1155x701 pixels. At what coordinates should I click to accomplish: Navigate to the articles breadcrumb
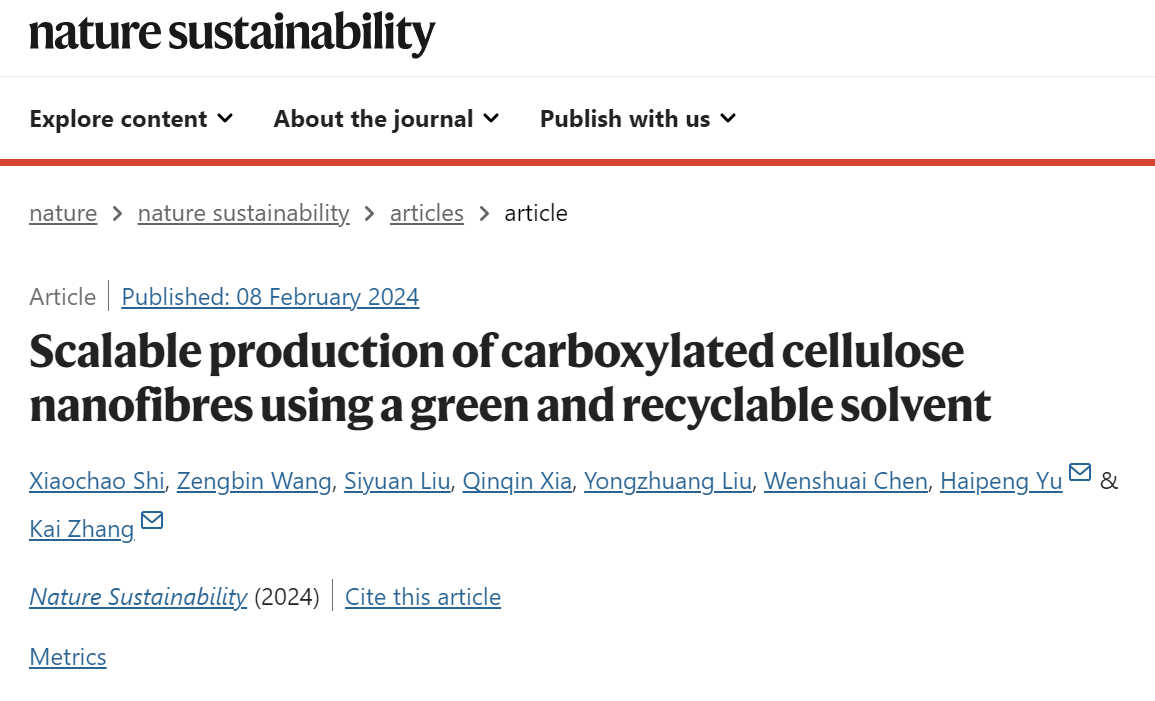pyautogui.click(x=426, y=213)
